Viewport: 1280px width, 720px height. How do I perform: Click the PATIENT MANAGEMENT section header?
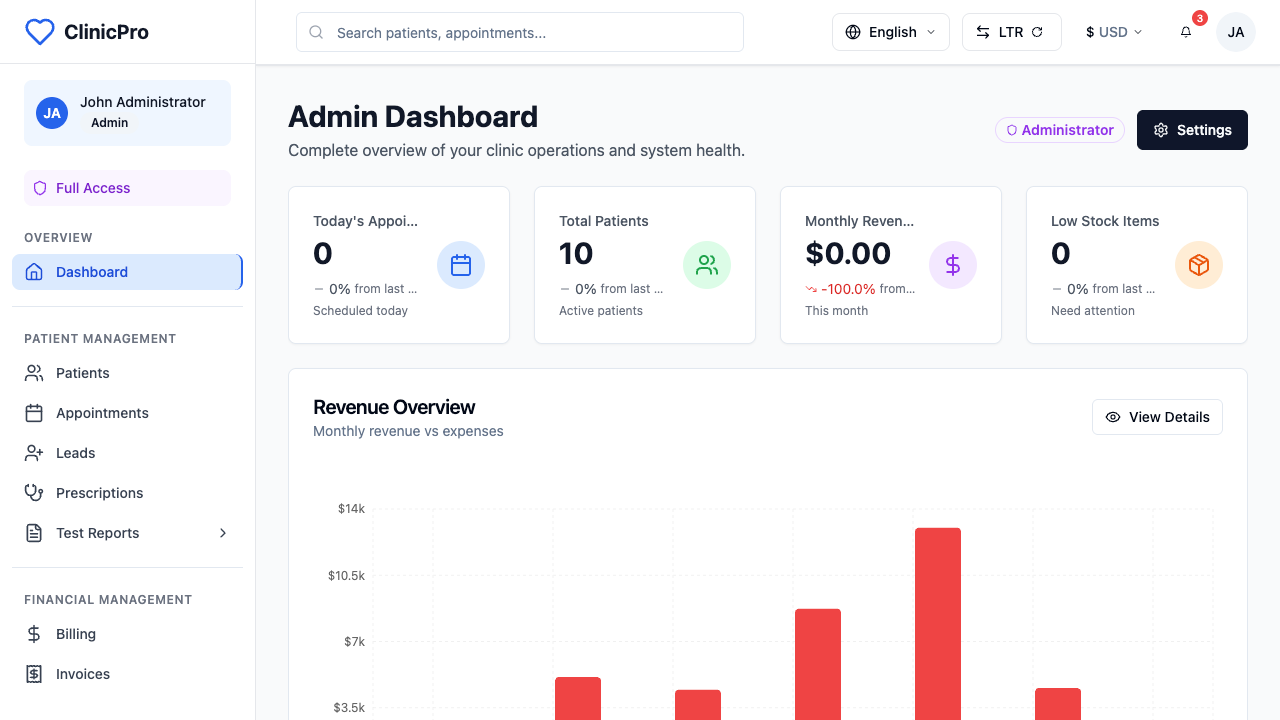(100, 339)
